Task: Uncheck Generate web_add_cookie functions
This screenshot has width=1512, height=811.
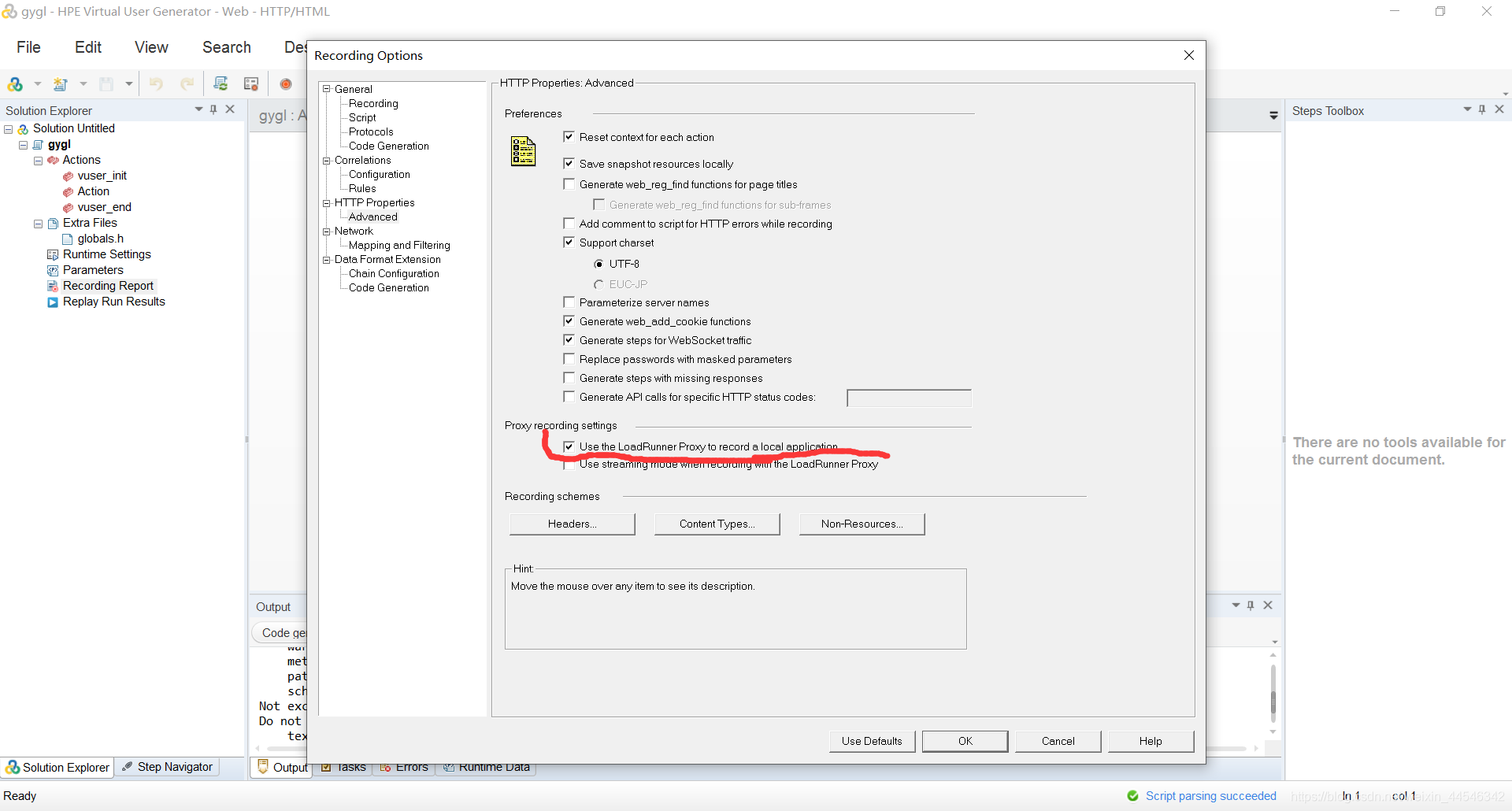Action: [569, 320]
